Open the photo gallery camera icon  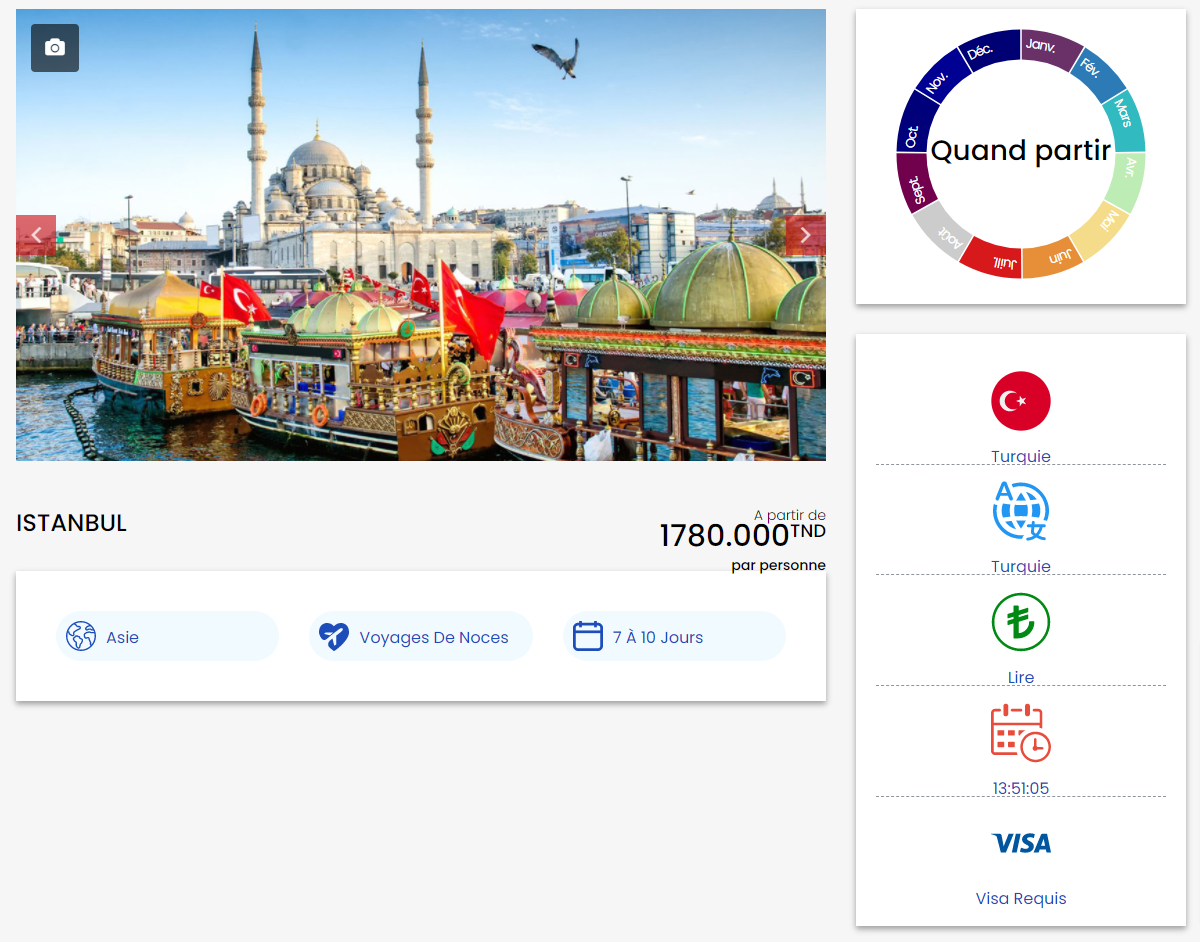(x=55, y=48)
